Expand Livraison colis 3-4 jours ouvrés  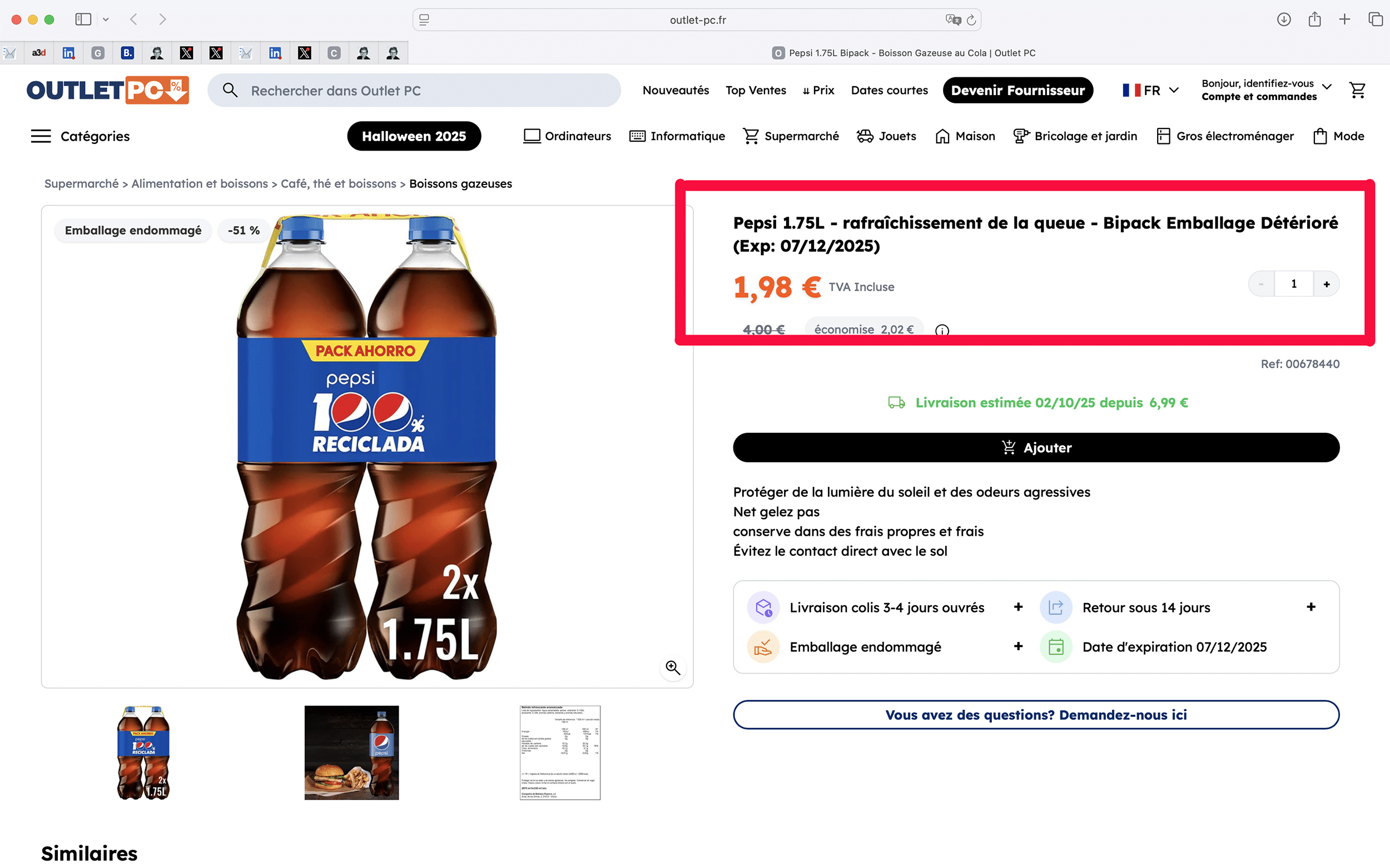click(x=1018, y=607)
